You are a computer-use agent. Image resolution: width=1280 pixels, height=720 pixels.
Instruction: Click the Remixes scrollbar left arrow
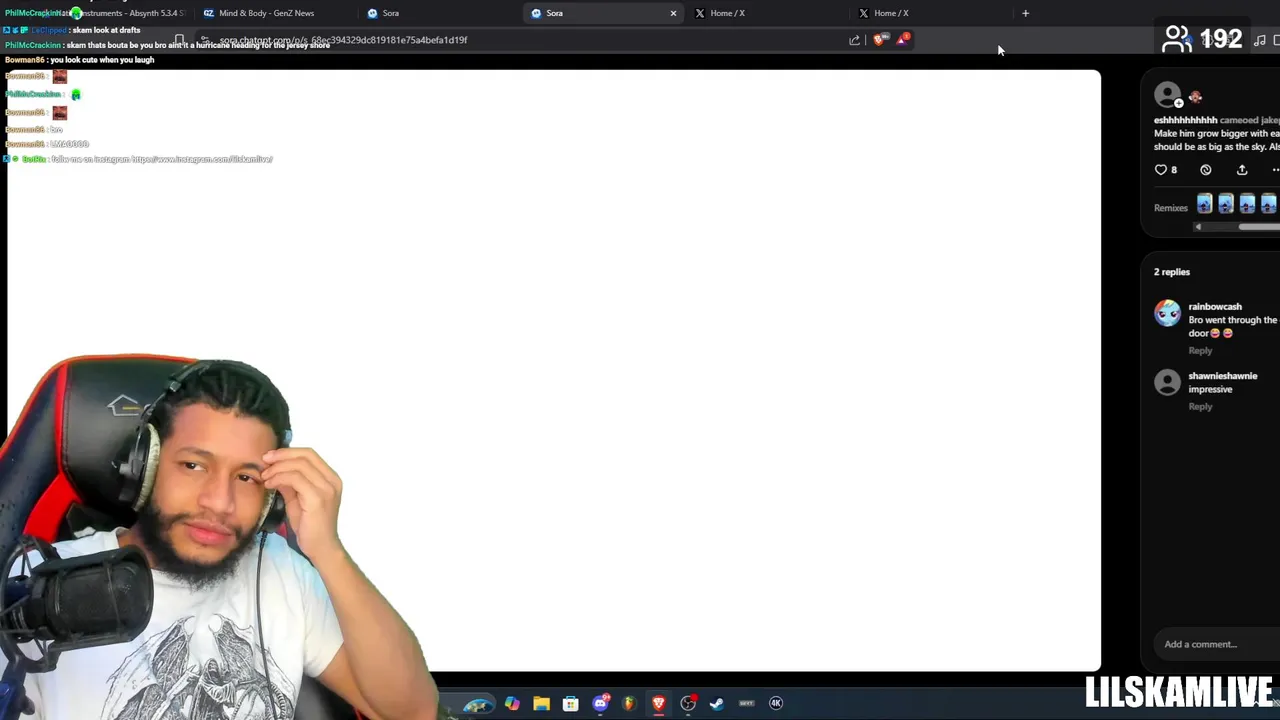tap(1198, 227)
